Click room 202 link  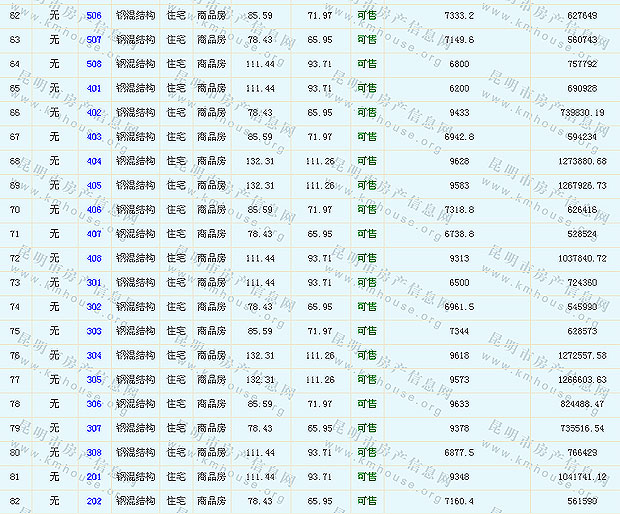(x=94, y=501)
